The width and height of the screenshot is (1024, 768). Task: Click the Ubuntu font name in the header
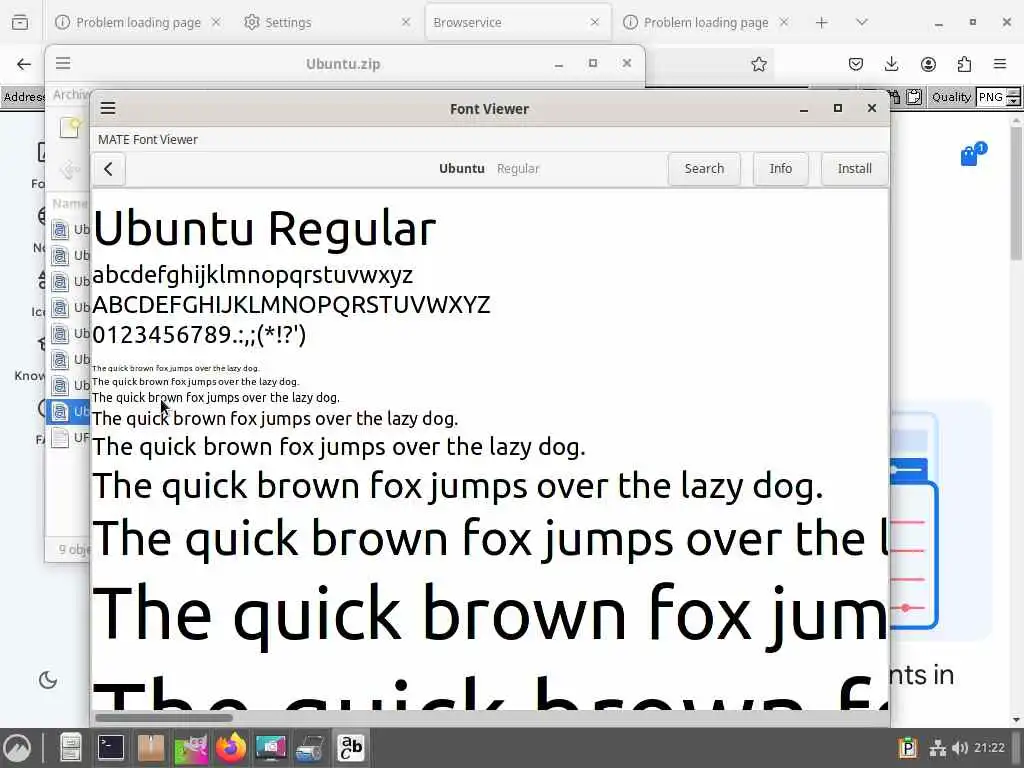coord(461,168)
